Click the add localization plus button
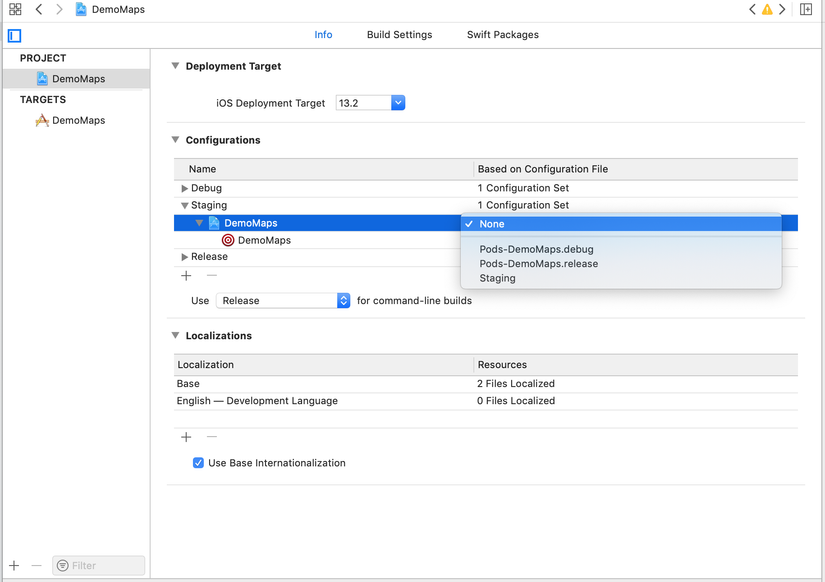Viewport: 825px width, 582px height. click(186, 437)
